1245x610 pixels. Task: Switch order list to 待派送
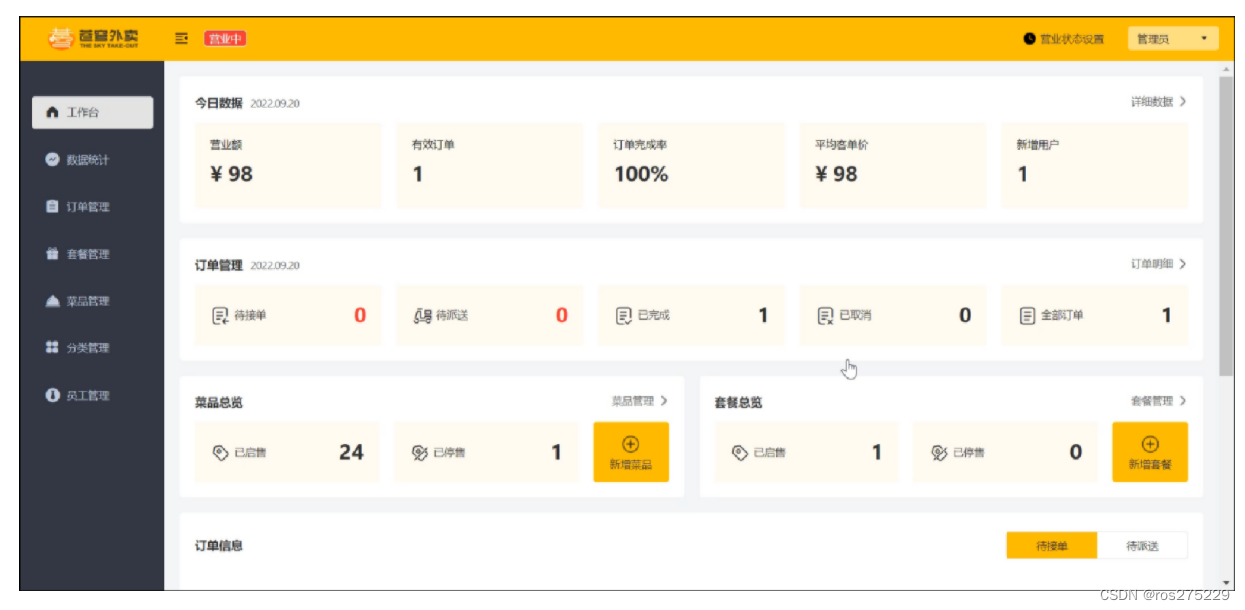pos(1142,546)
